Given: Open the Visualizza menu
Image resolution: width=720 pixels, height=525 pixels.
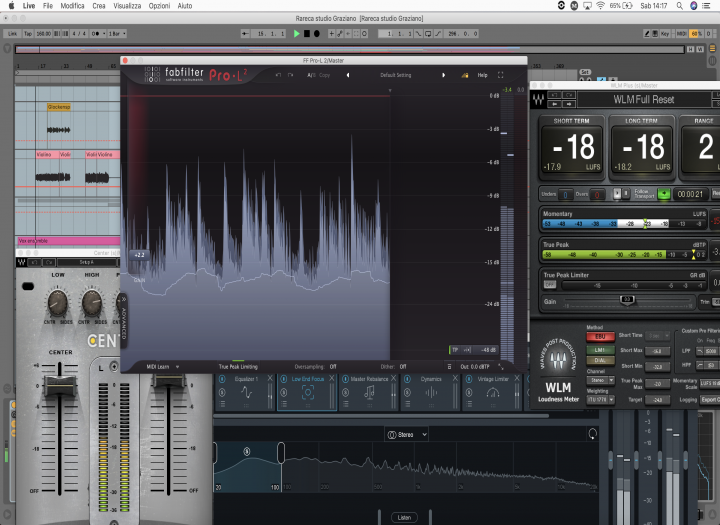Looking at the screenshot, I should click(x=127, y=6).
